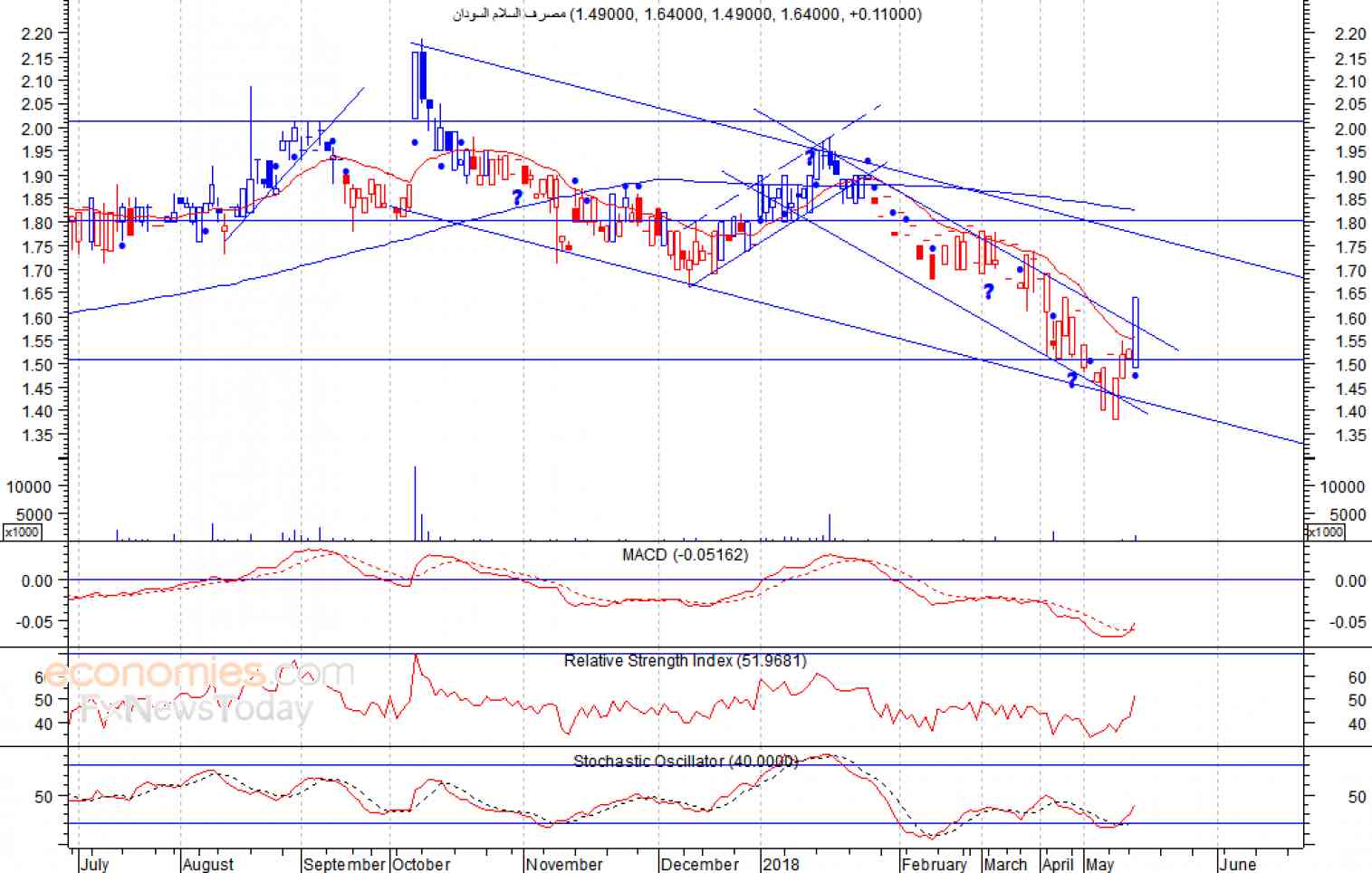Click the 10000 volume label on the right

1344,487
